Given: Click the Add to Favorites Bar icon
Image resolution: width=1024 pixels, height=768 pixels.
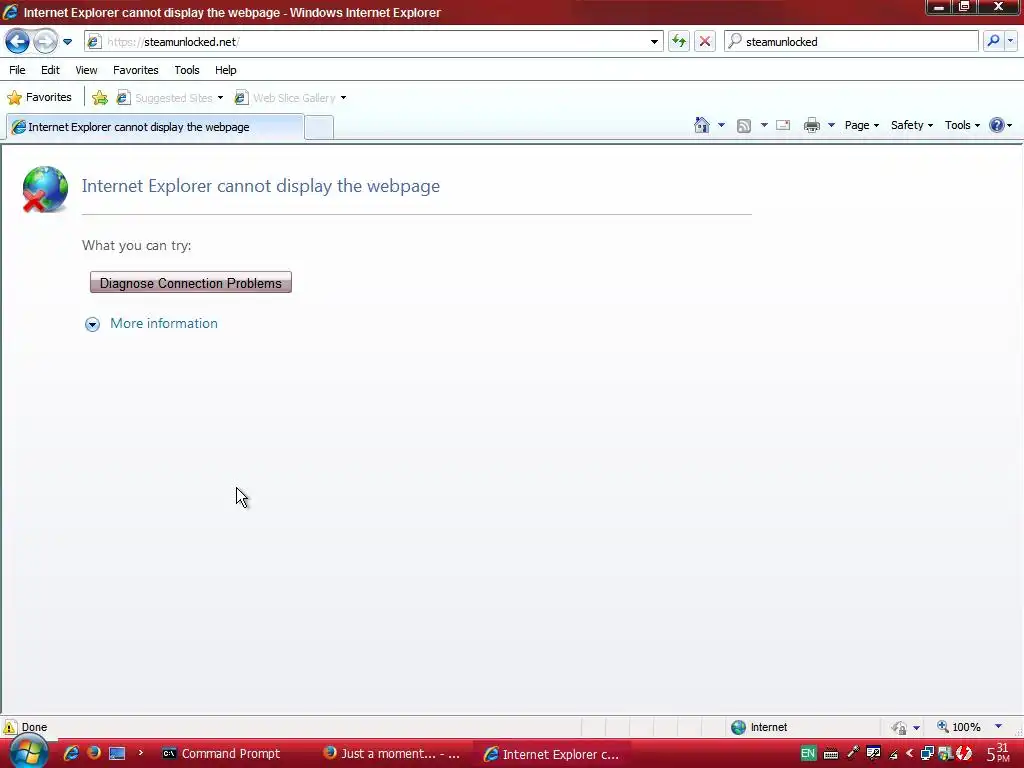Looking at the screenshot, I should 100,98.
